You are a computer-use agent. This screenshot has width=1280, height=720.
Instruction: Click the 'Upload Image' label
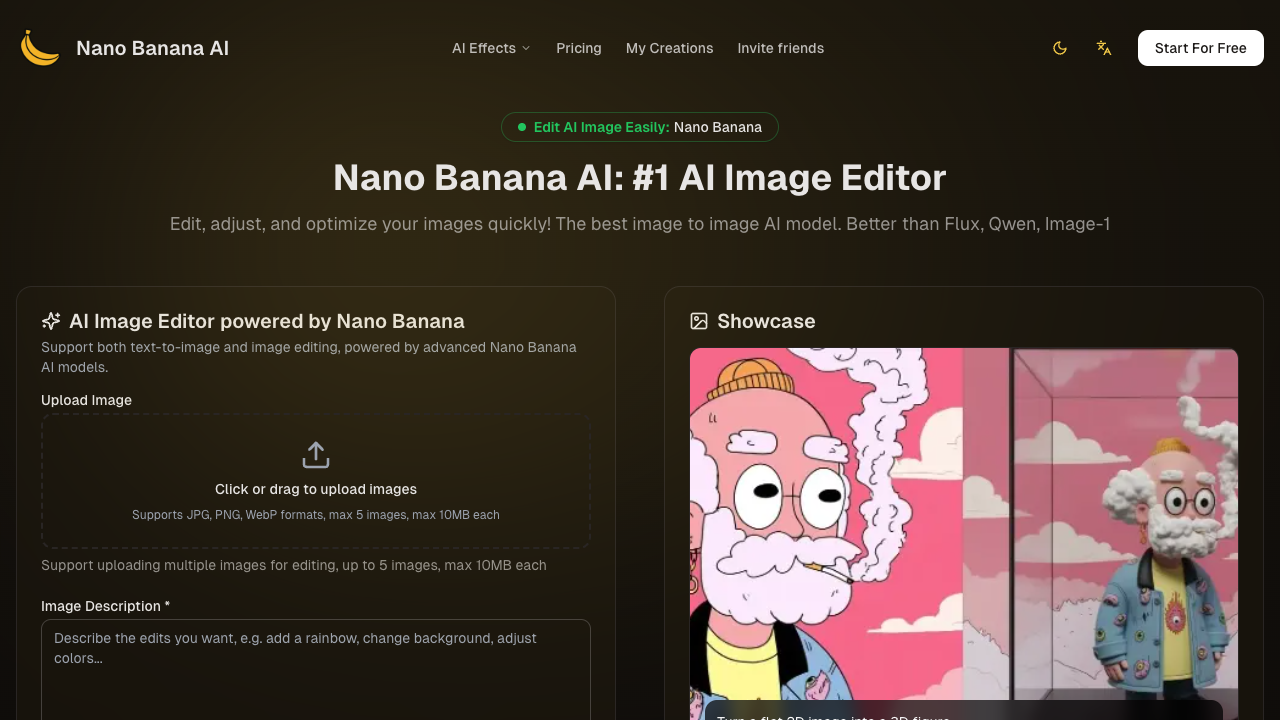click(86, 400)
